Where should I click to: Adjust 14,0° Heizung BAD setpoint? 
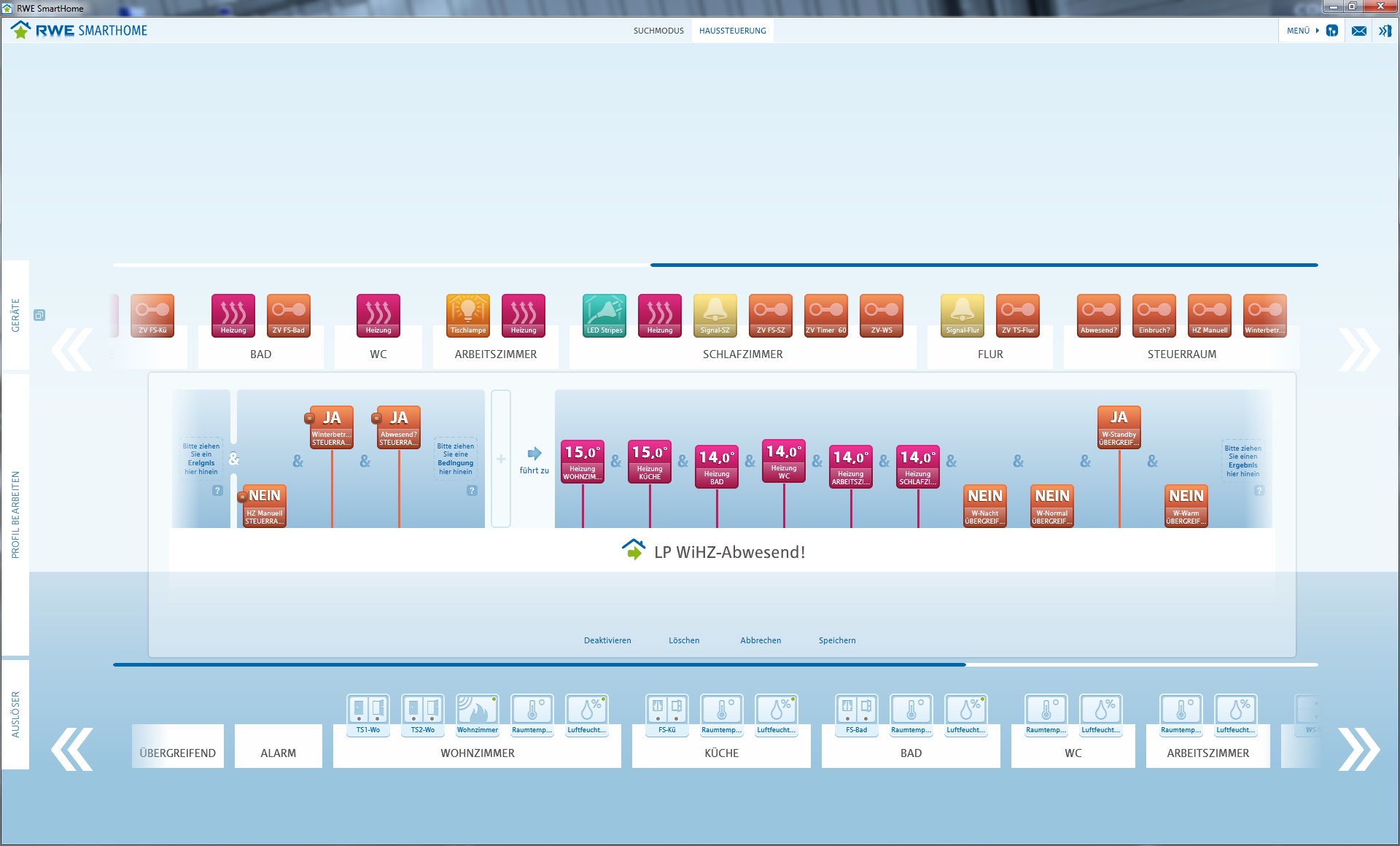(x=717, y=466)
